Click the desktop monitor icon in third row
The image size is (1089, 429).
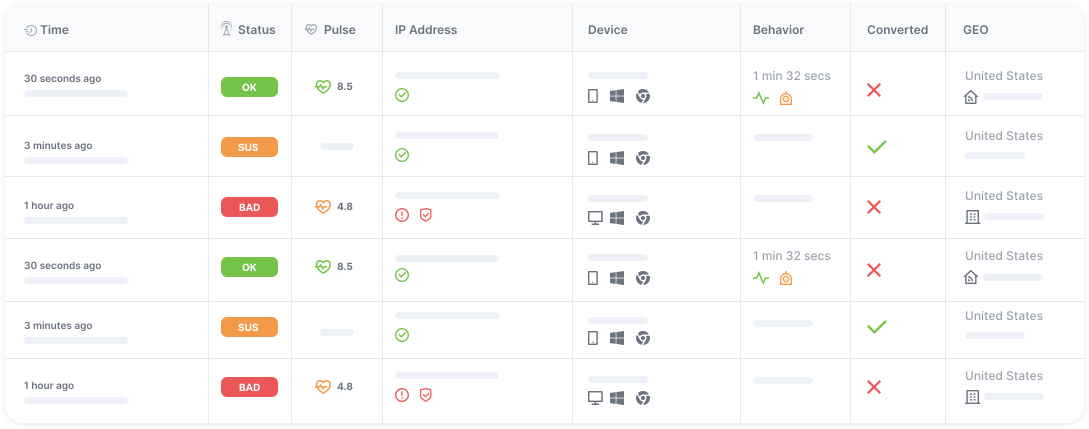(x=595, y=218)
